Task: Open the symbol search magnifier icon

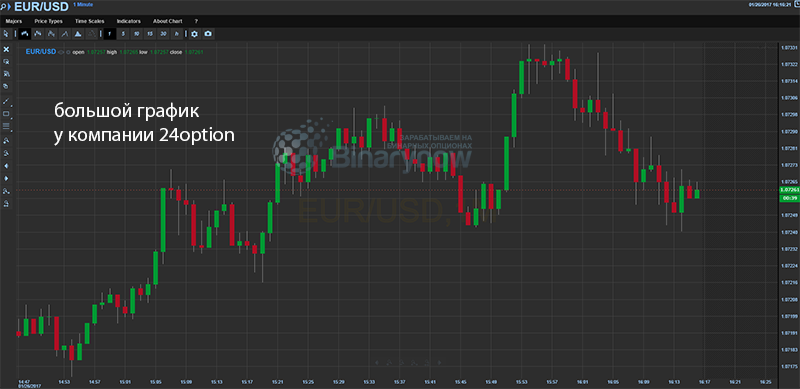Action: 4,8
